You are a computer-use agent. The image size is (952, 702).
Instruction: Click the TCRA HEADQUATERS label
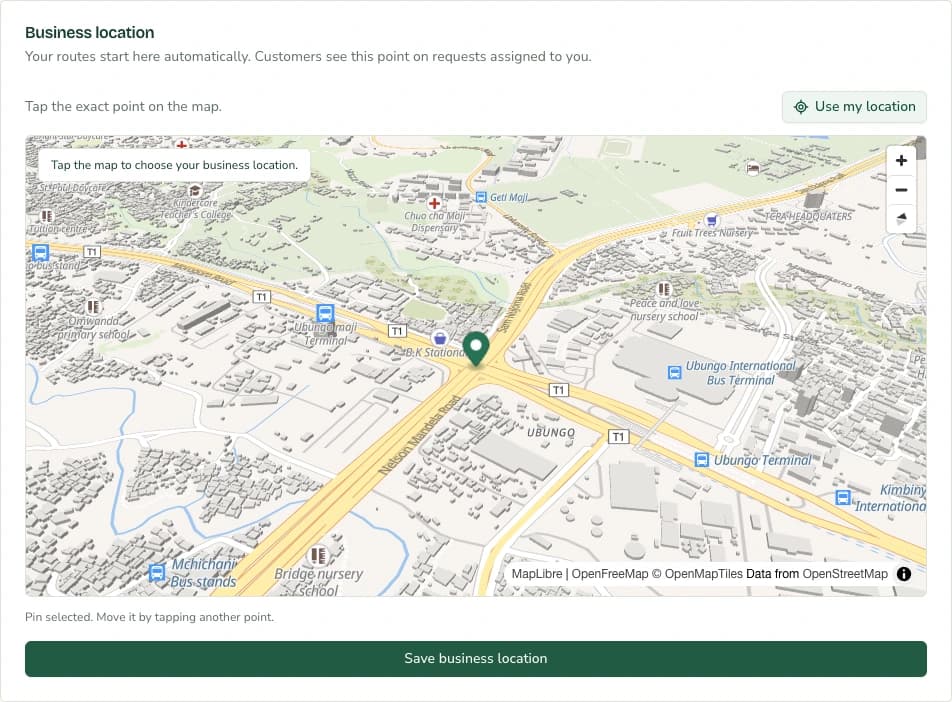tap(808, 216)
